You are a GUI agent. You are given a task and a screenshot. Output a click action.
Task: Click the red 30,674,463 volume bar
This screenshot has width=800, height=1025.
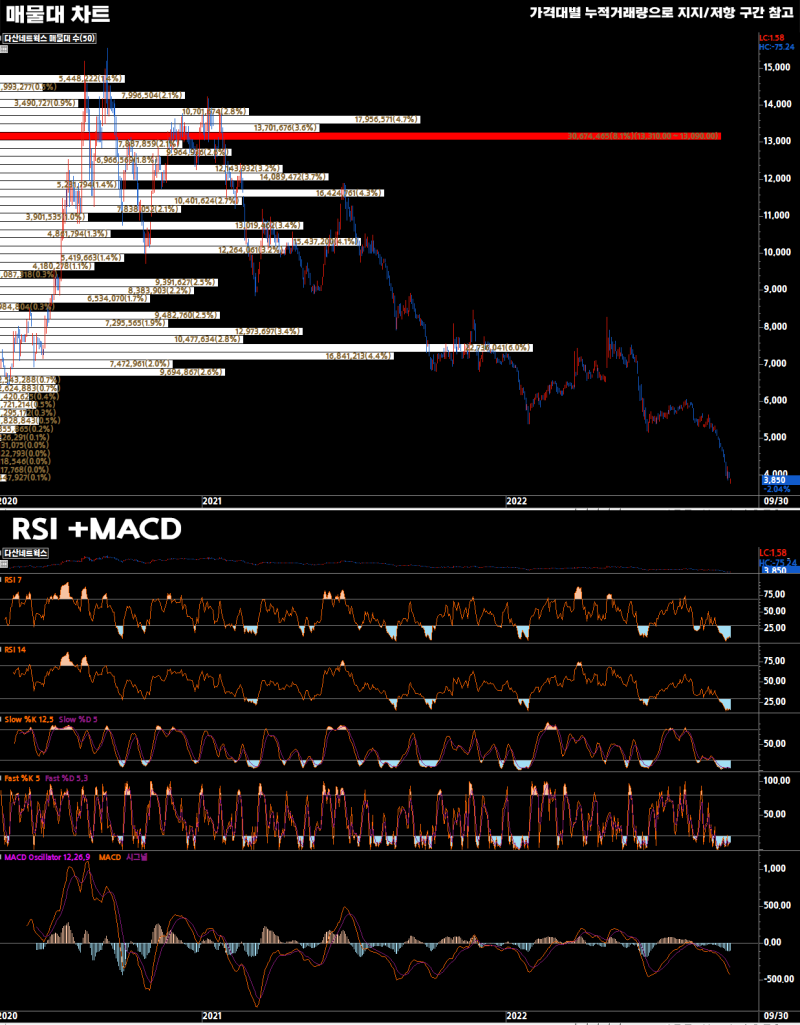(361, 136)
